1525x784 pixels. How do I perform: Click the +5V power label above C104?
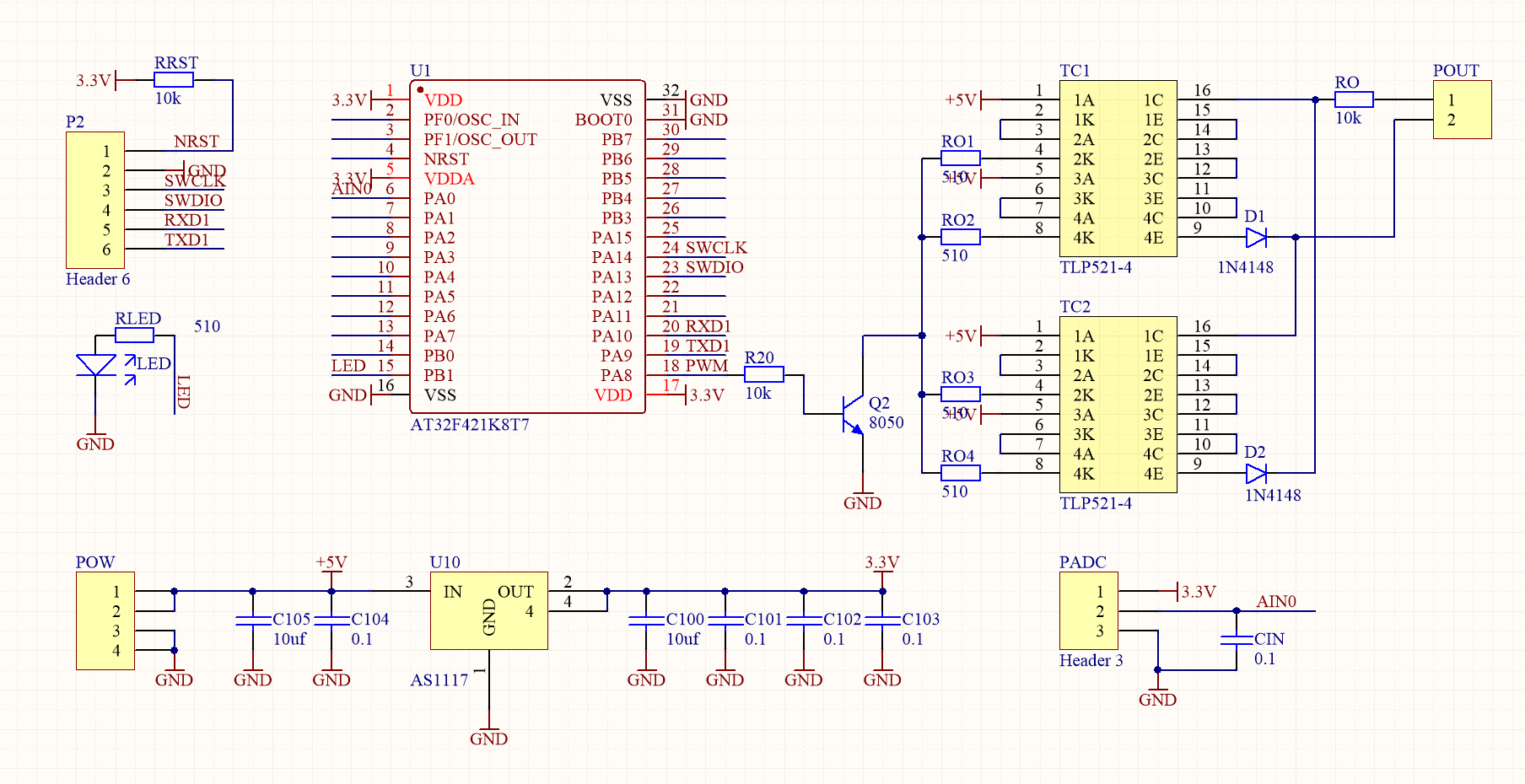[x=331, y=562]
